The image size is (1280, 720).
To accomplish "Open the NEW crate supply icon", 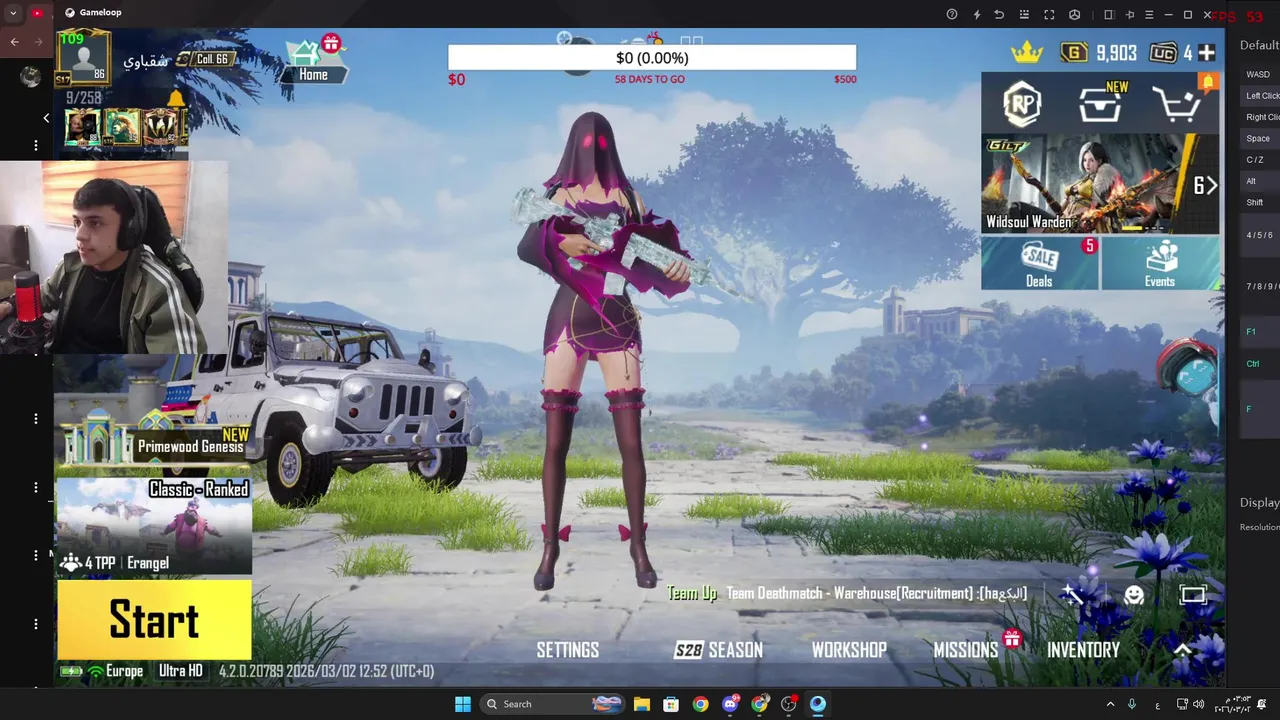I will click(x=1102, y=102).
